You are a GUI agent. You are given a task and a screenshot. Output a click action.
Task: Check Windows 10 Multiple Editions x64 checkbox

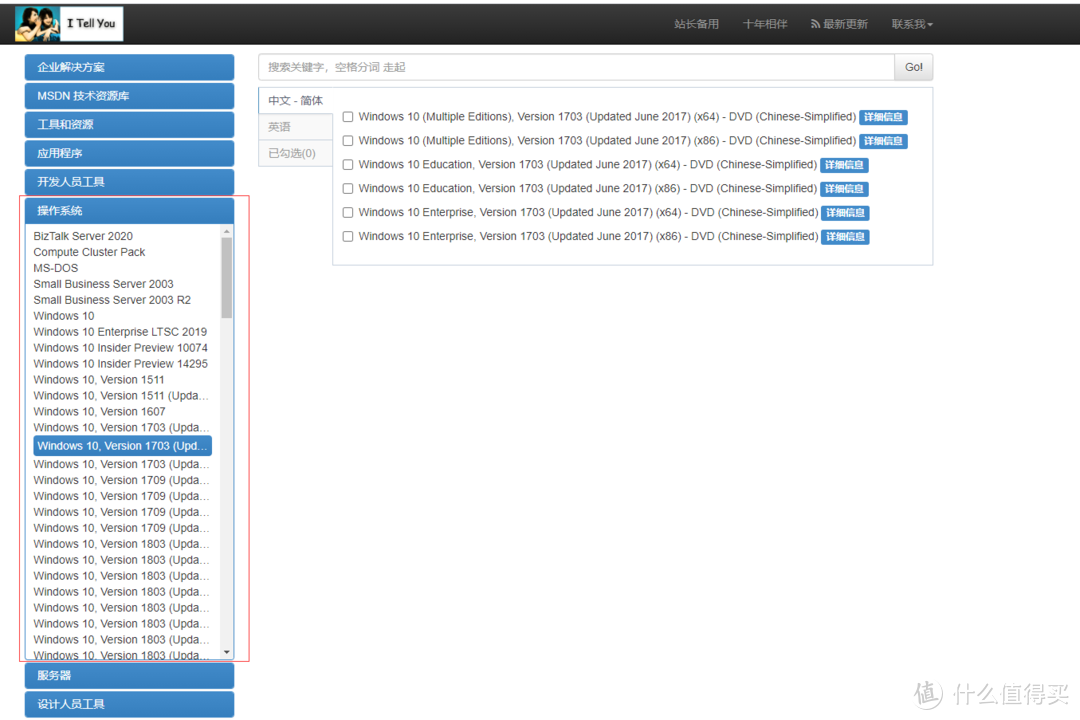tap(347, 116)
